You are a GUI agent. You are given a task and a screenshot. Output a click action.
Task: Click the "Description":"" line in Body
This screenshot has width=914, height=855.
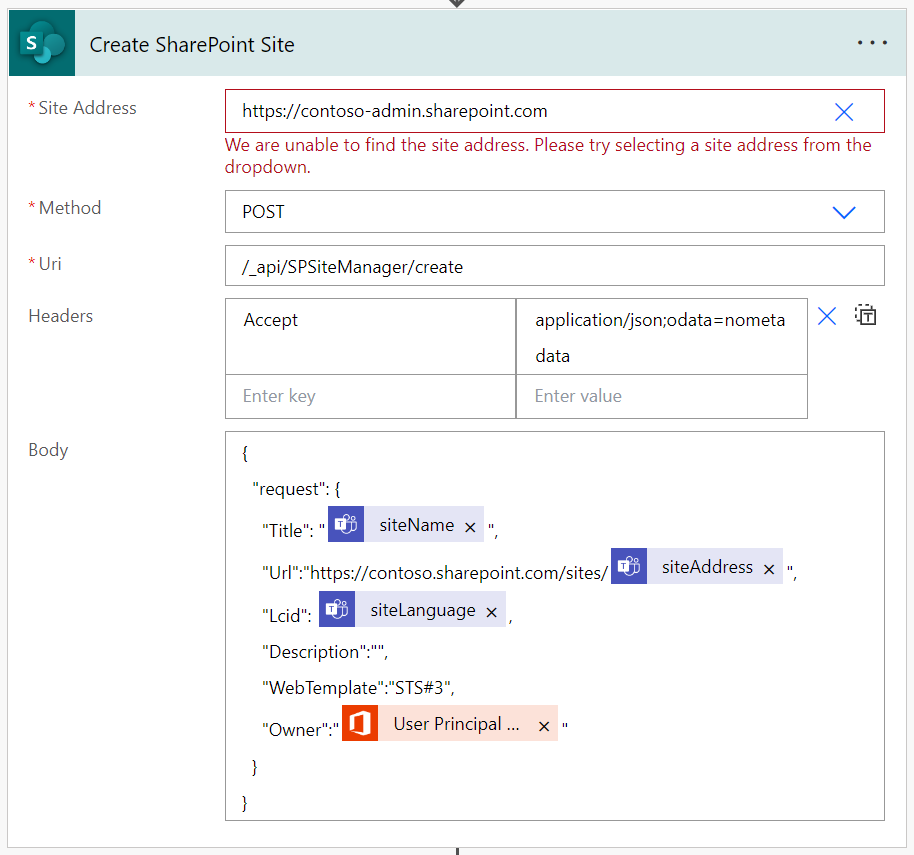tap(325, 652)
